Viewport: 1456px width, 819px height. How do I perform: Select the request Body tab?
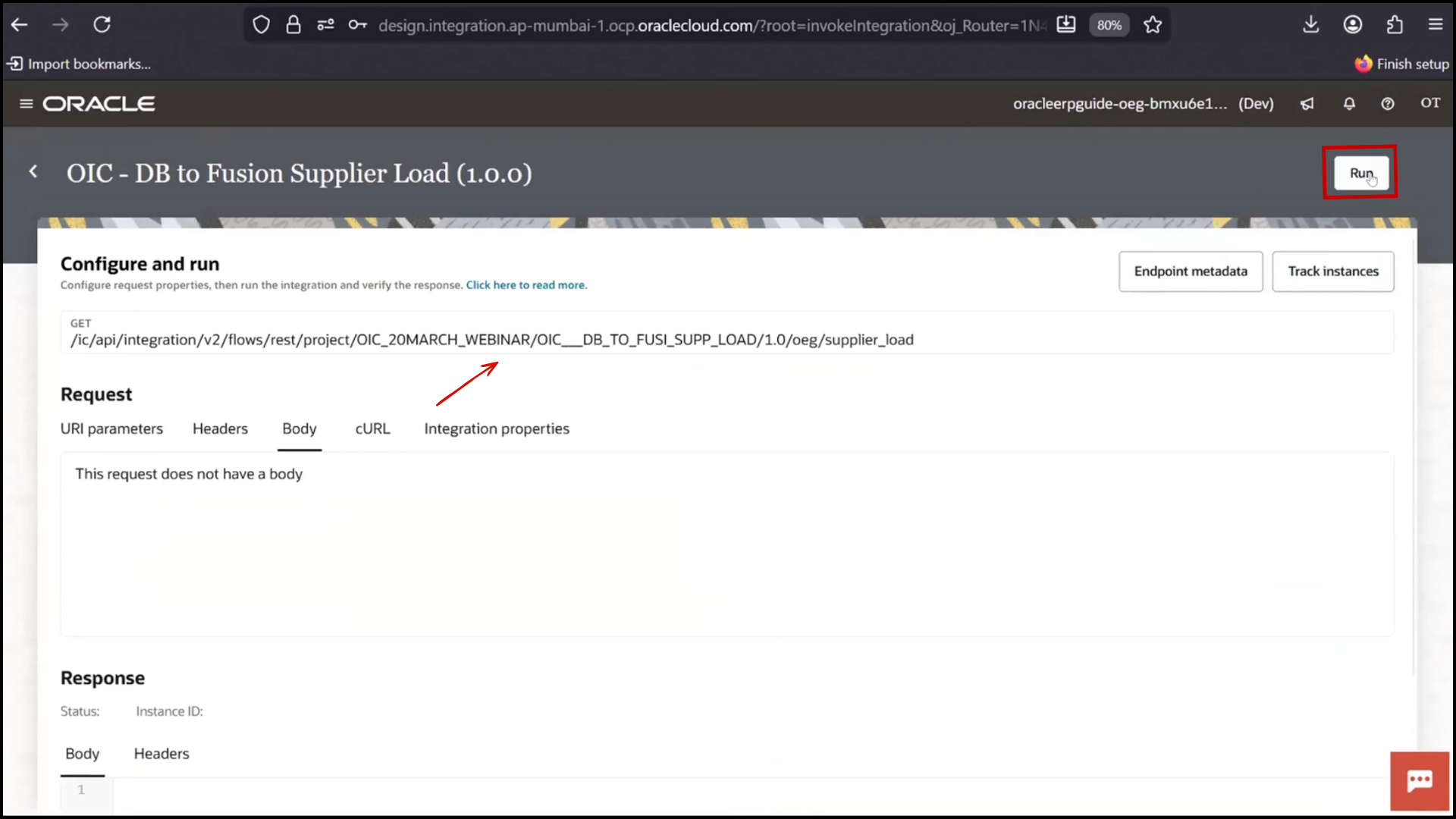pyautogui.click(x=300, y=429)
